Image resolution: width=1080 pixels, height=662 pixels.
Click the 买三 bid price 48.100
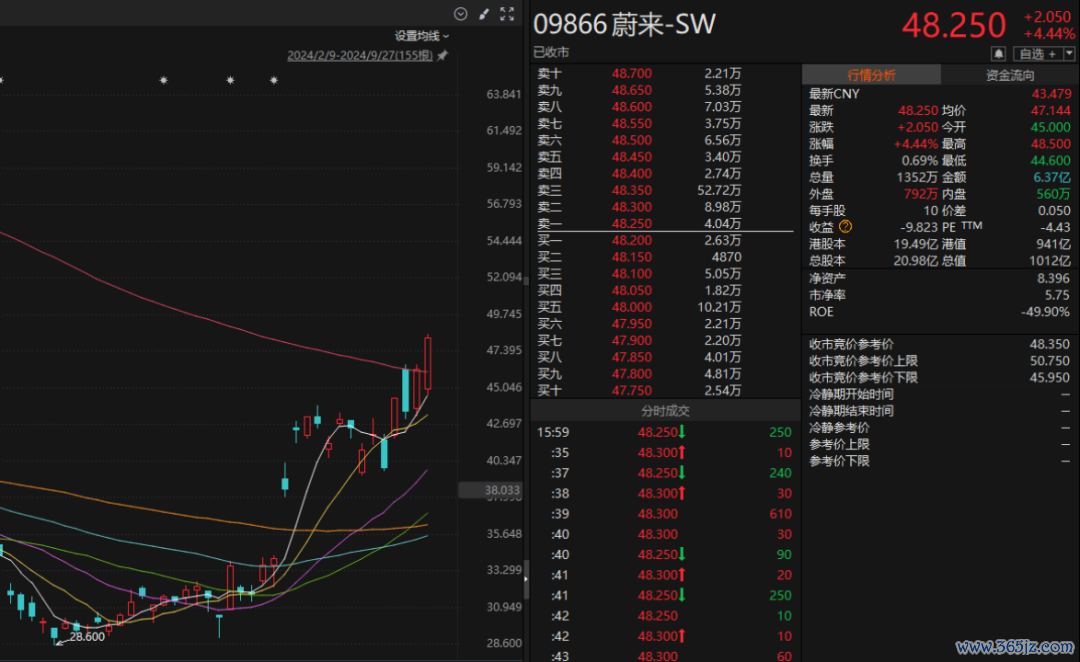(632, 273)
